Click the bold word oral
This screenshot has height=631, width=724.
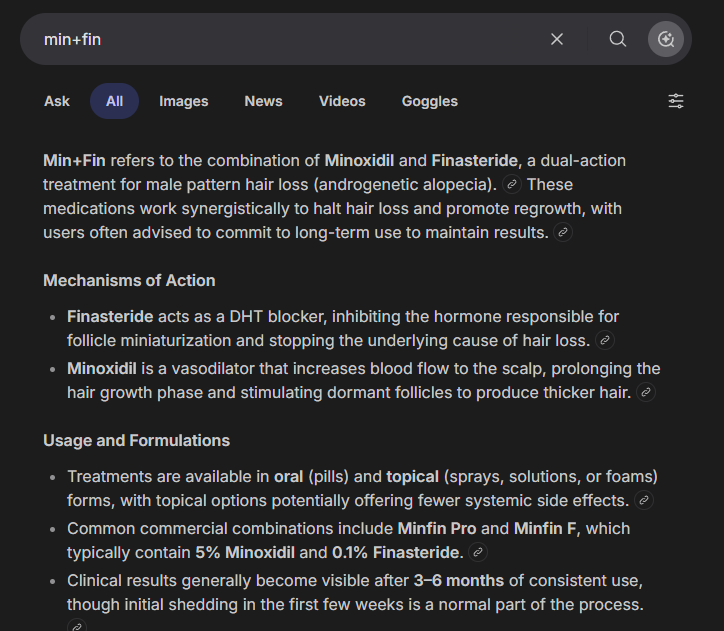coord(289,477)
